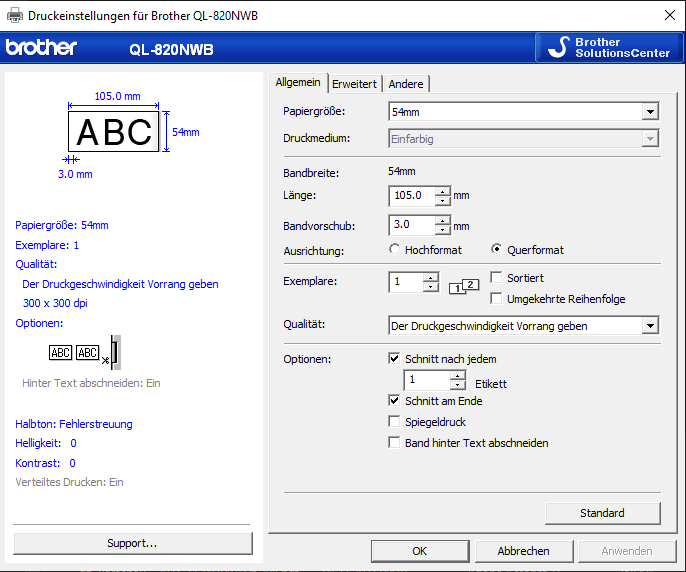
Task: Click the 'Helligkeit: 0' summary text
Action: click(x=46, y=443)
